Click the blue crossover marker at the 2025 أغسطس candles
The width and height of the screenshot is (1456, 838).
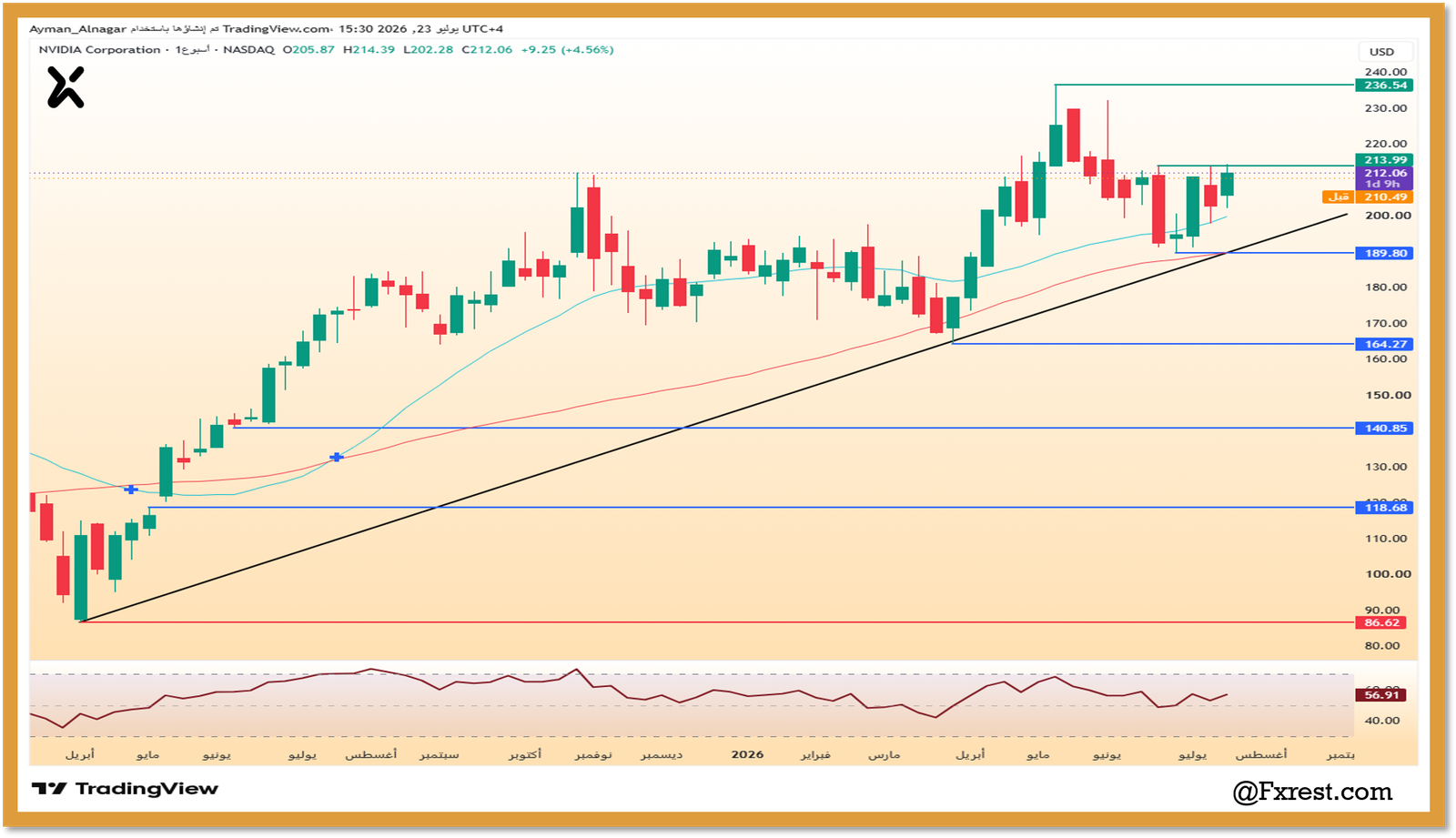click(x=337, y=457)
